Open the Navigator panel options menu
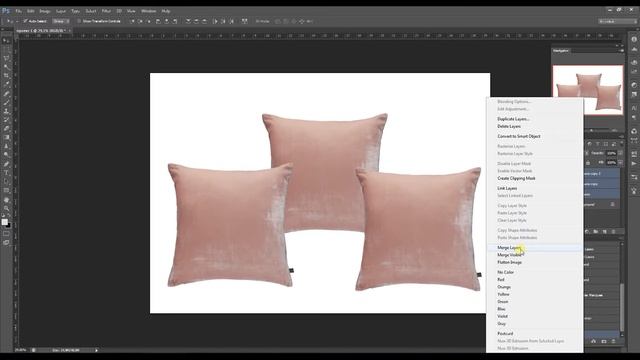640x360 pixels. click(621, 51)
